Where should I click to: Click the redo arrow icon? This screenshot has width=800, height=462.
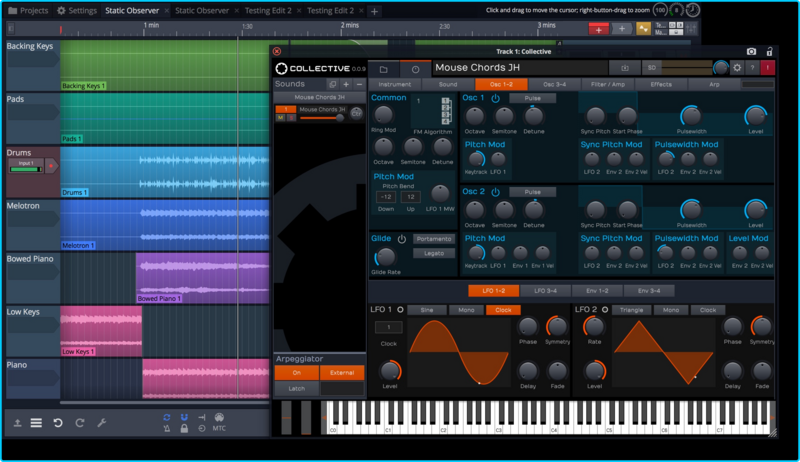click(80, 423)
